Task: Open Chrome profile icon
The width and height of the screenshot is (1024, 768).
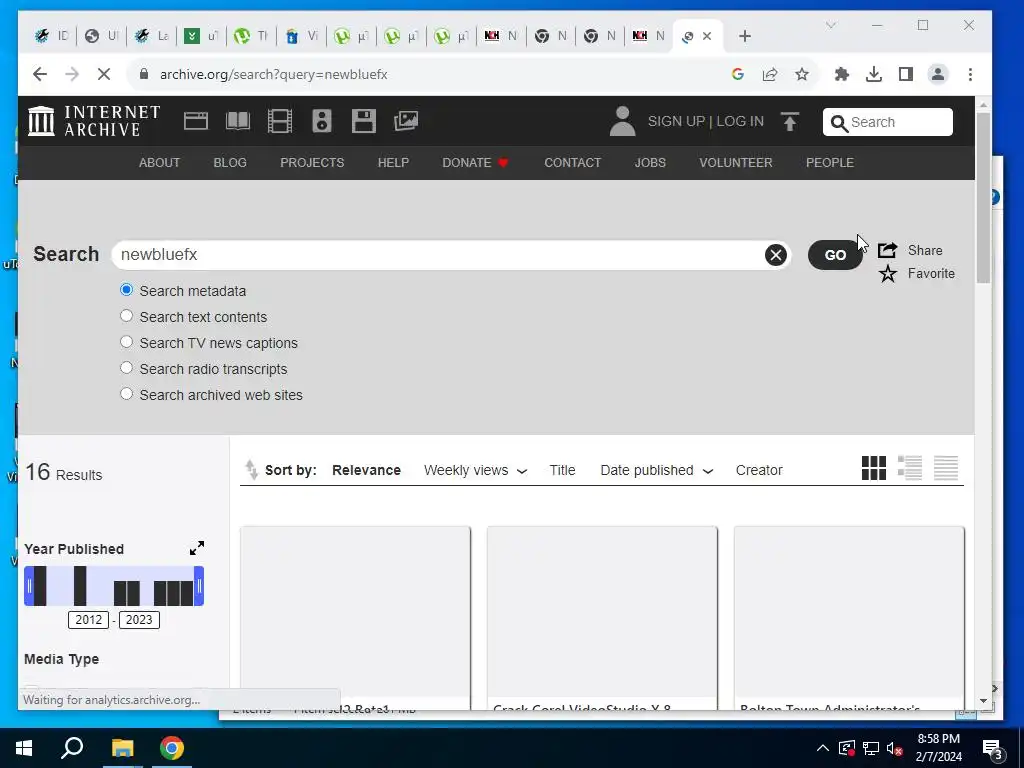Action: pyautogui.click(x=938, y=74)
